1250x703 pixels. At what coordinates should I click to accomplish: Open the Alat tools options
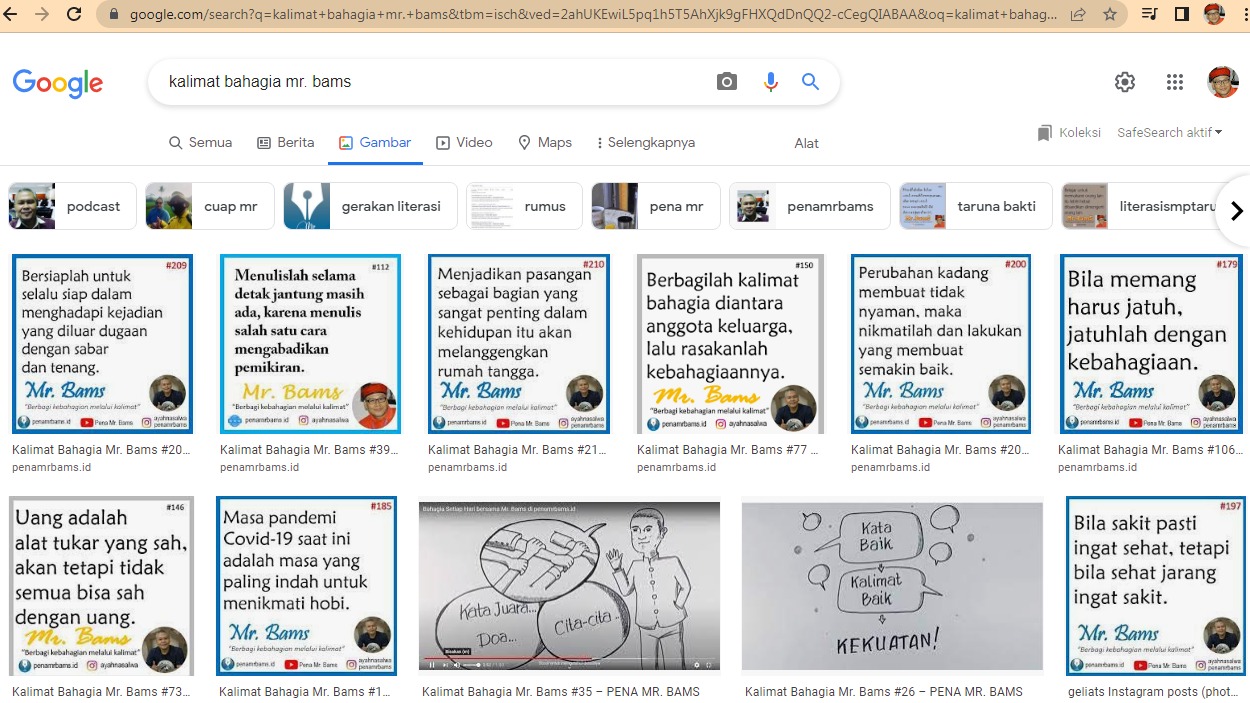(807, 143)
